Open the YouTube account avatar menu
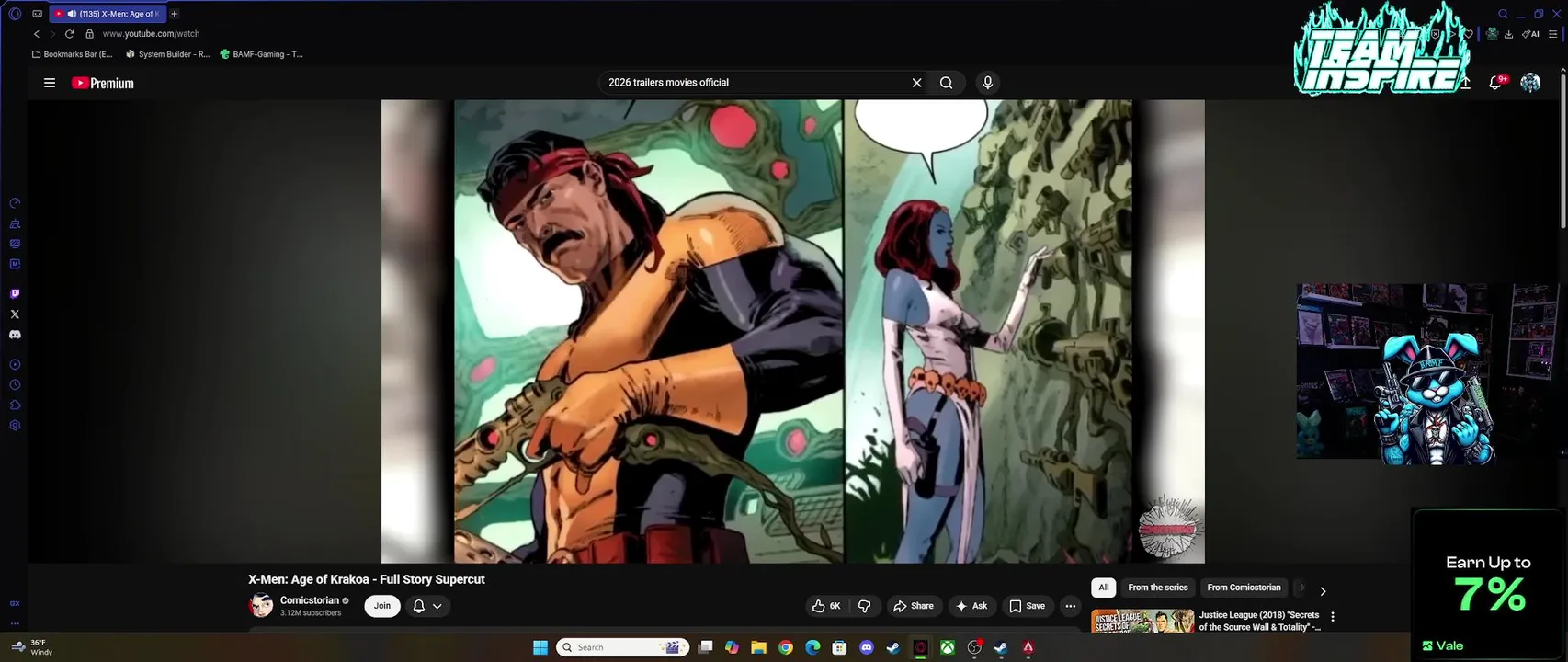This screenshot has width=1568, height=662. coord(1530,83)
